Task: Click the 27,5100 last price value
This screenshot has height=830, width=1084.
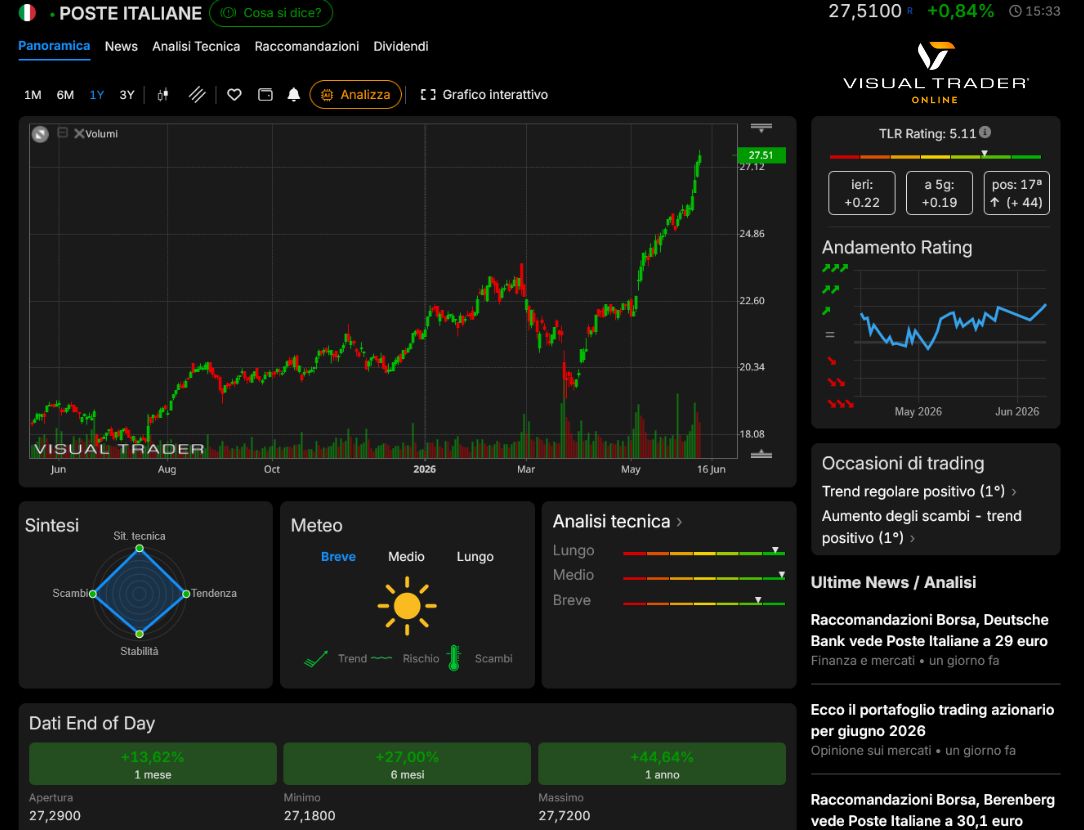Action: pyautogui.click(x=865, y=11)
